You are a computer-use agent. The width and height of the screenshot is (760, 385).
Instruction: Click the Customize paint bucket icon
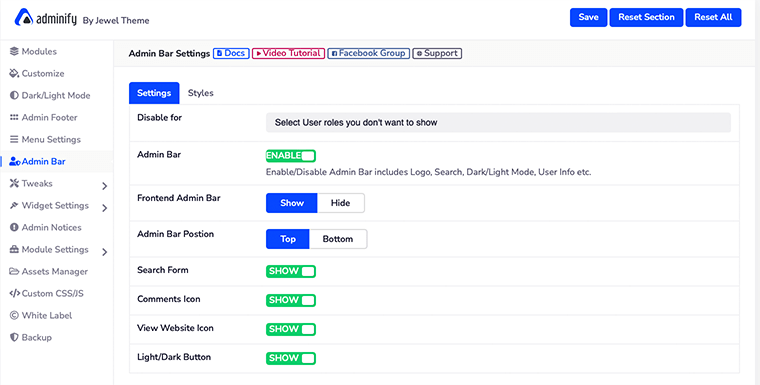(14, 73)
